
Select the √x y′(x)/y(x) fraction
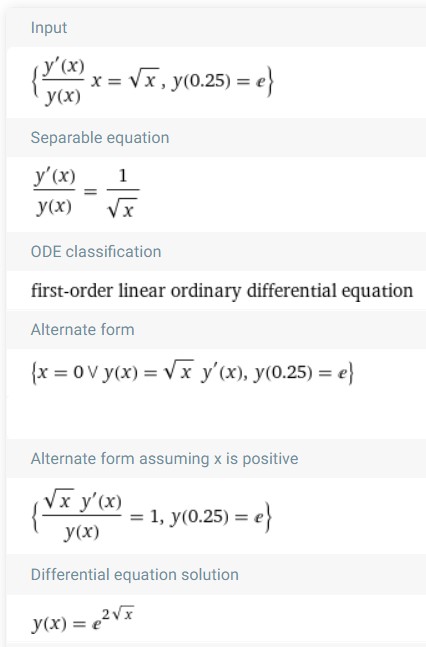pos(82,516)
